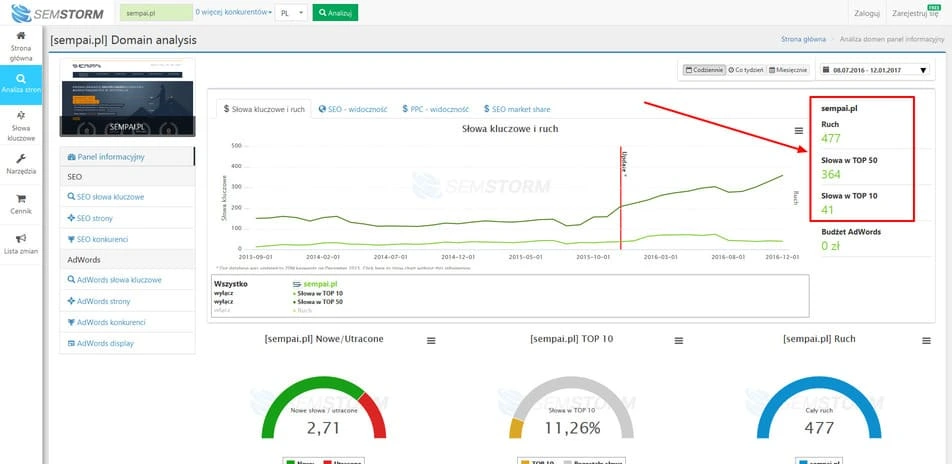Switch to SEO market share tab
Image resolution: width=952 pixels, height=464 pixels.
point(516,108)
